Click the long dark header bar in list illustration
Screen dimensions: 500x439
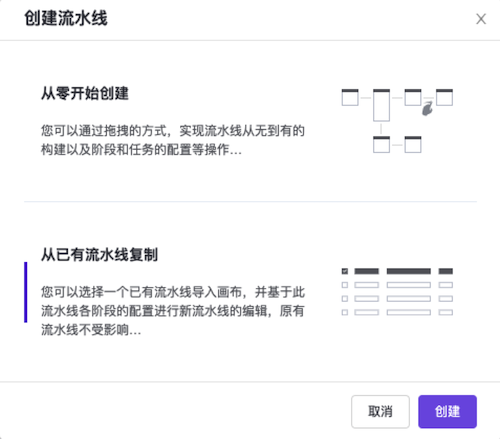[x=409, y=271]
